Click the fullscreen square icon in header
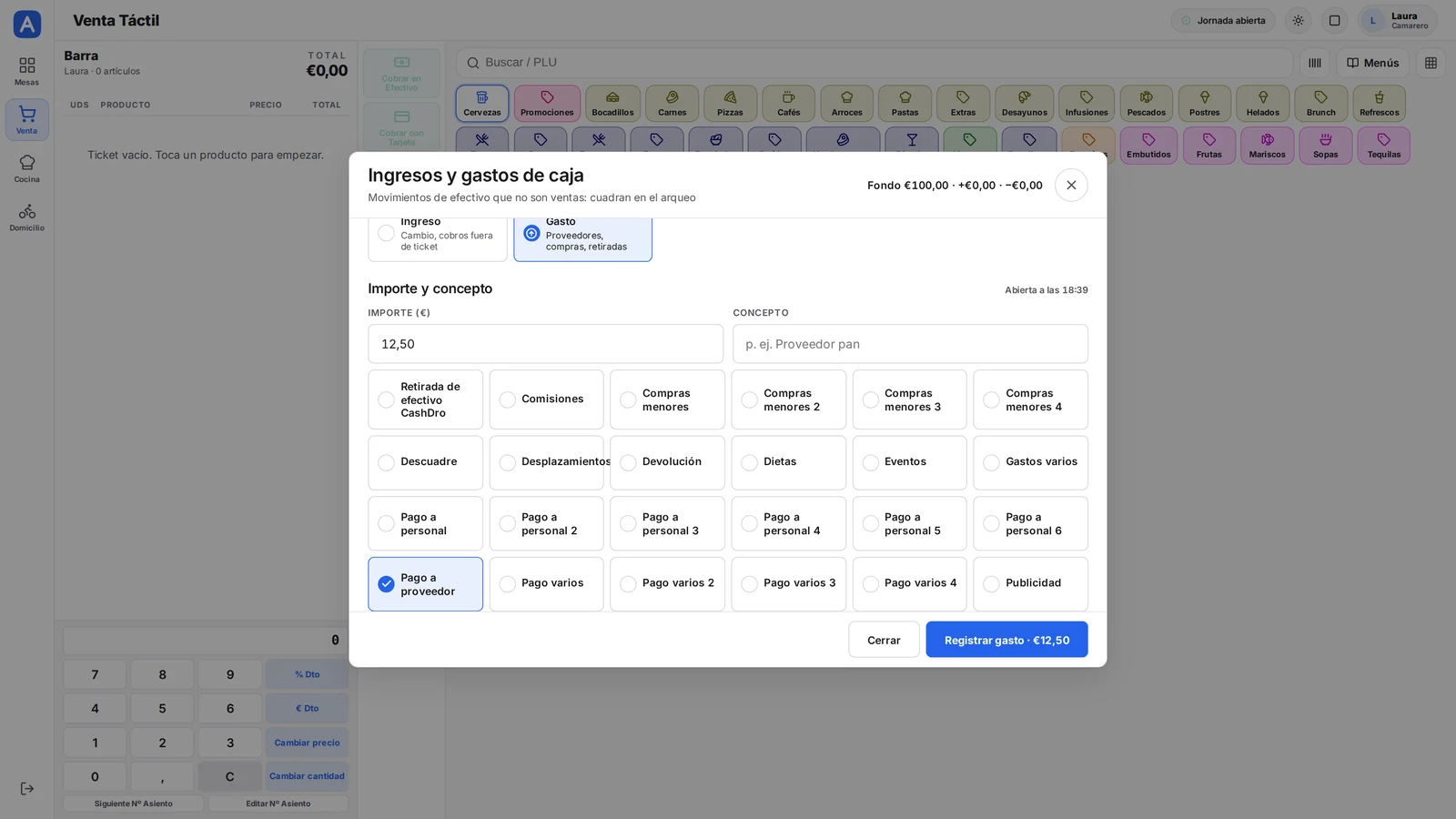 tap(1334, 21)
